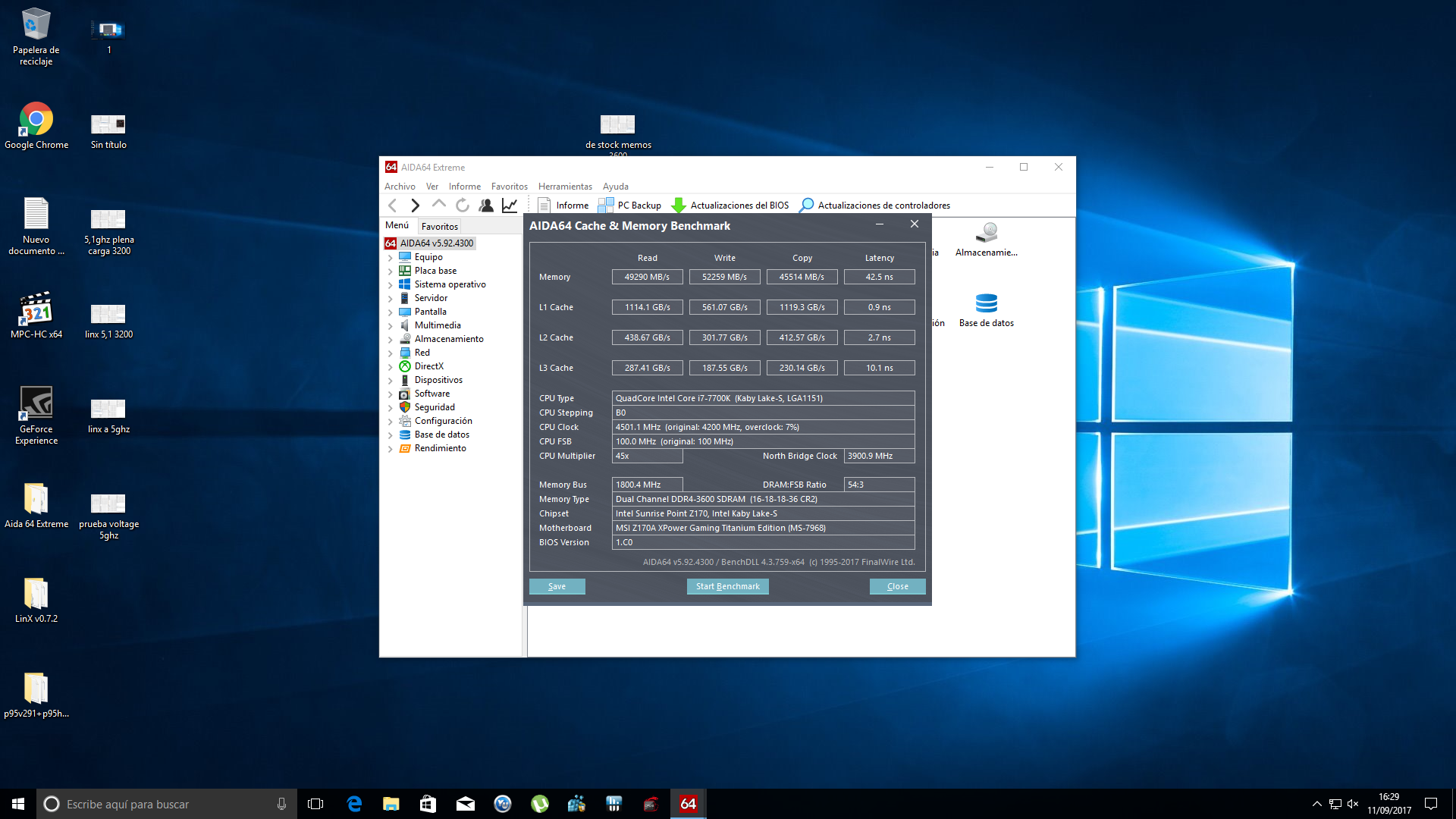Open the Papelera de reciclaje icon
The width and height of the screenshot is (1456, 819).
coord(36,37)
